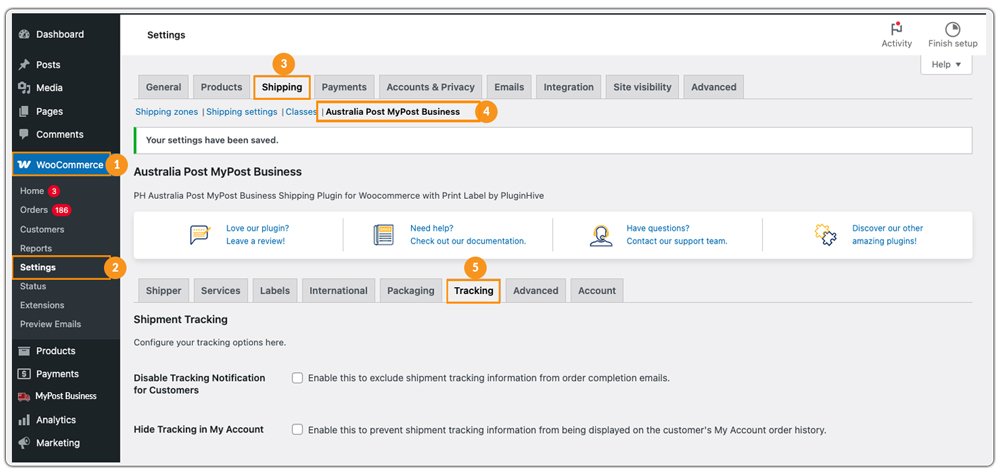Click the Marketing megaphone icon
The image size is (1000, 473).
point(24,443)
